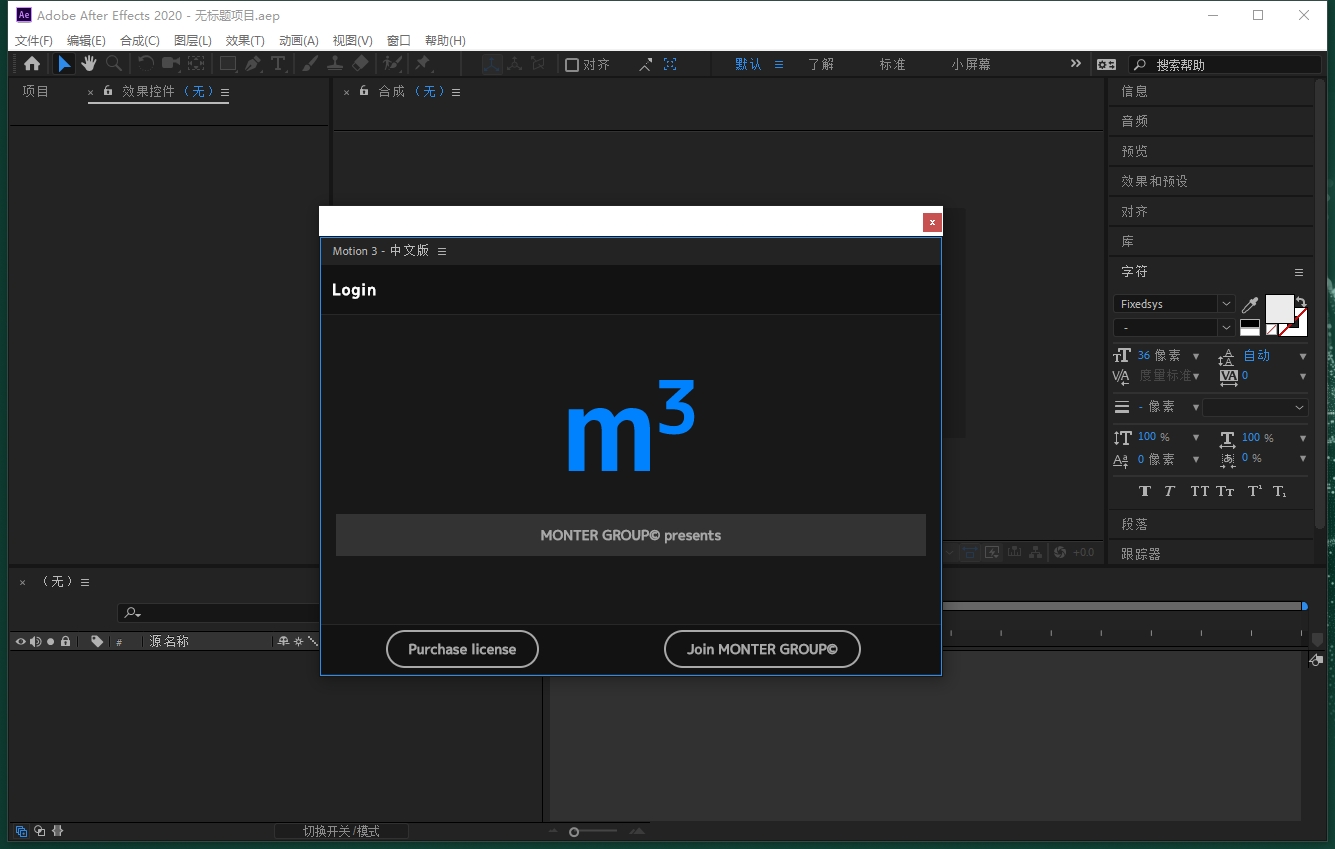Select the Roto Brush tool
This screenshot has height=849, width=1335.
(393, 64)
